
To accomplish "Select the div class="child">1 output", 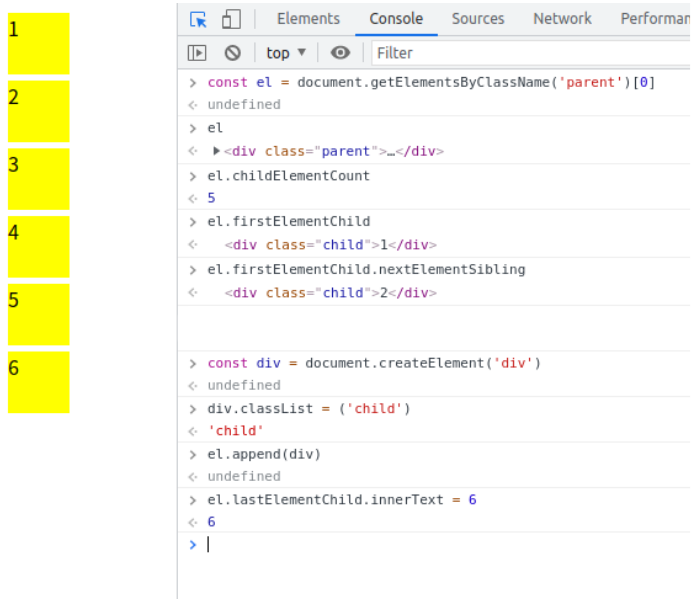I will click(330, 245).
